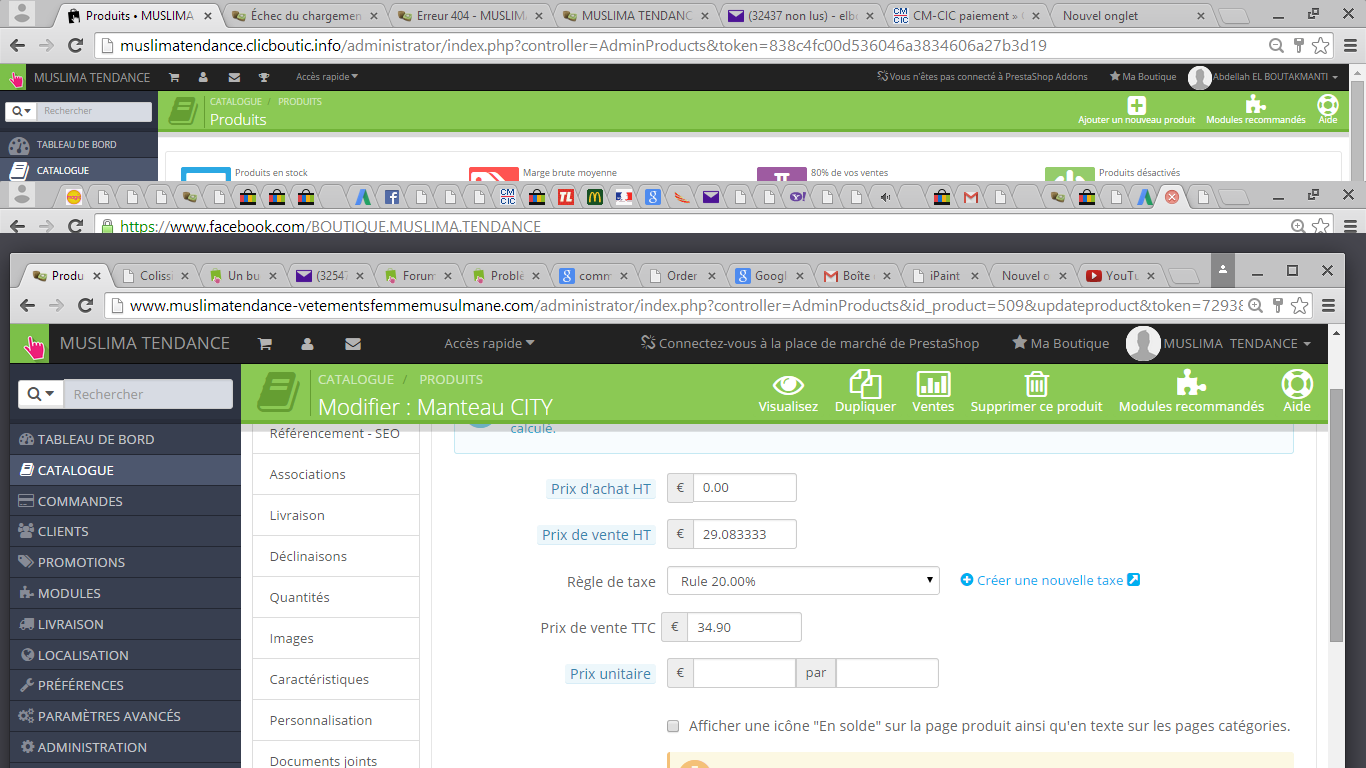The image size is (1366, 768).
Task: Click the Aide icon in back PrestaShop window
Action: tap(1328, 105)
